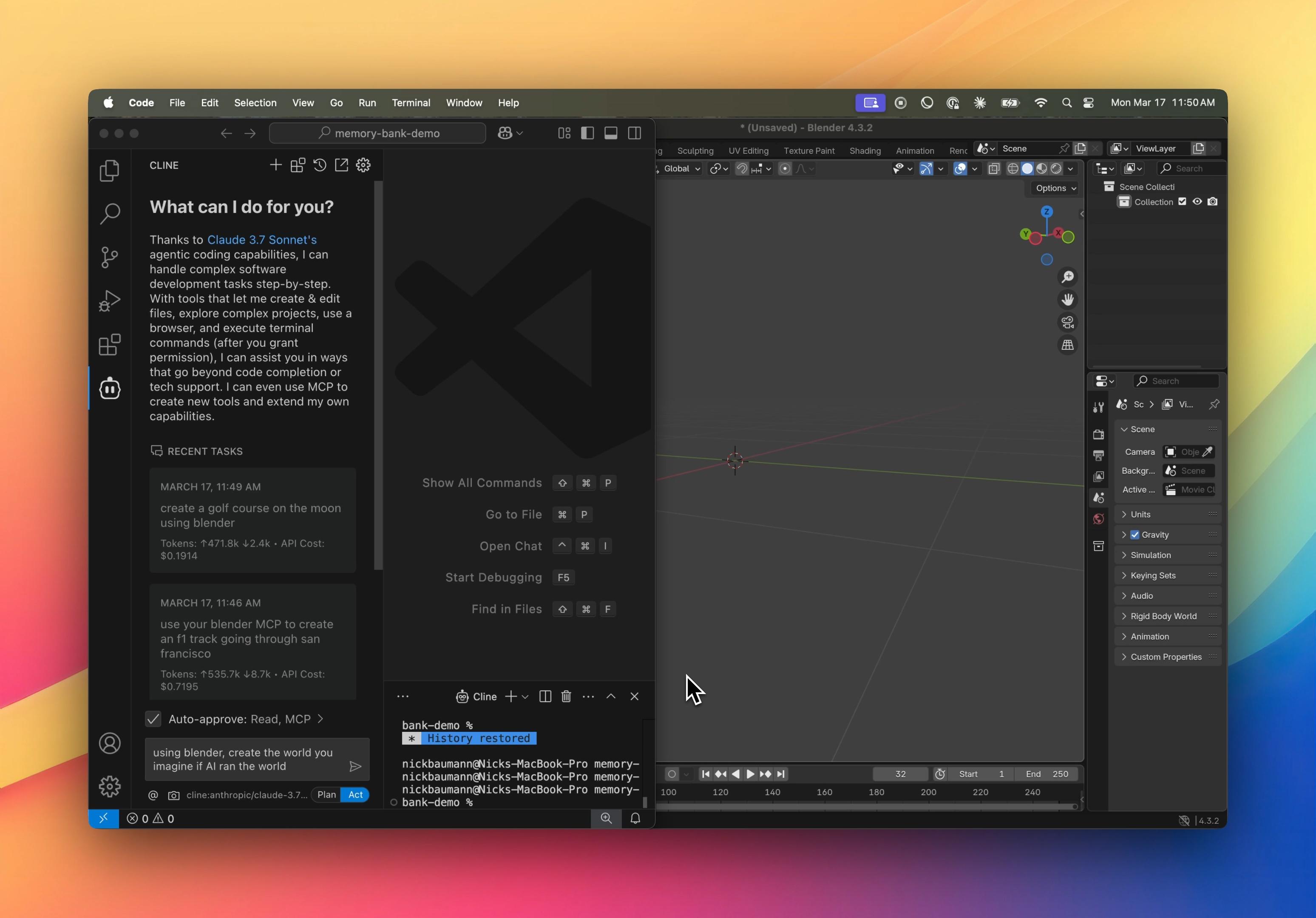Viewport: 1316px width, 918px height.
Task: Open the Terminal menu in menu bar
Action: point(411,102)
